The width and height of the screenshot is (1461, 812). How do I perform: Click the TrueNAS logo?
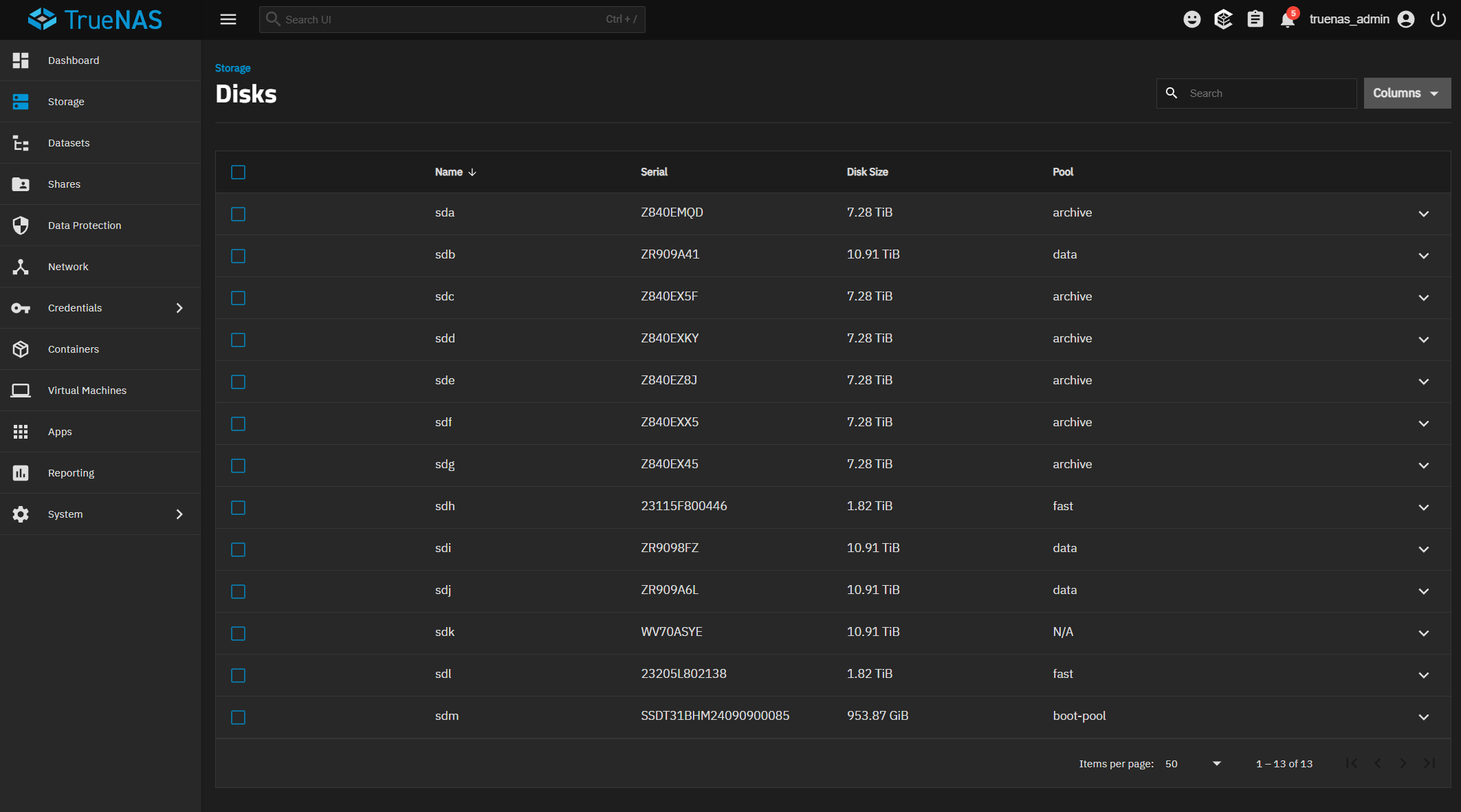95,19
